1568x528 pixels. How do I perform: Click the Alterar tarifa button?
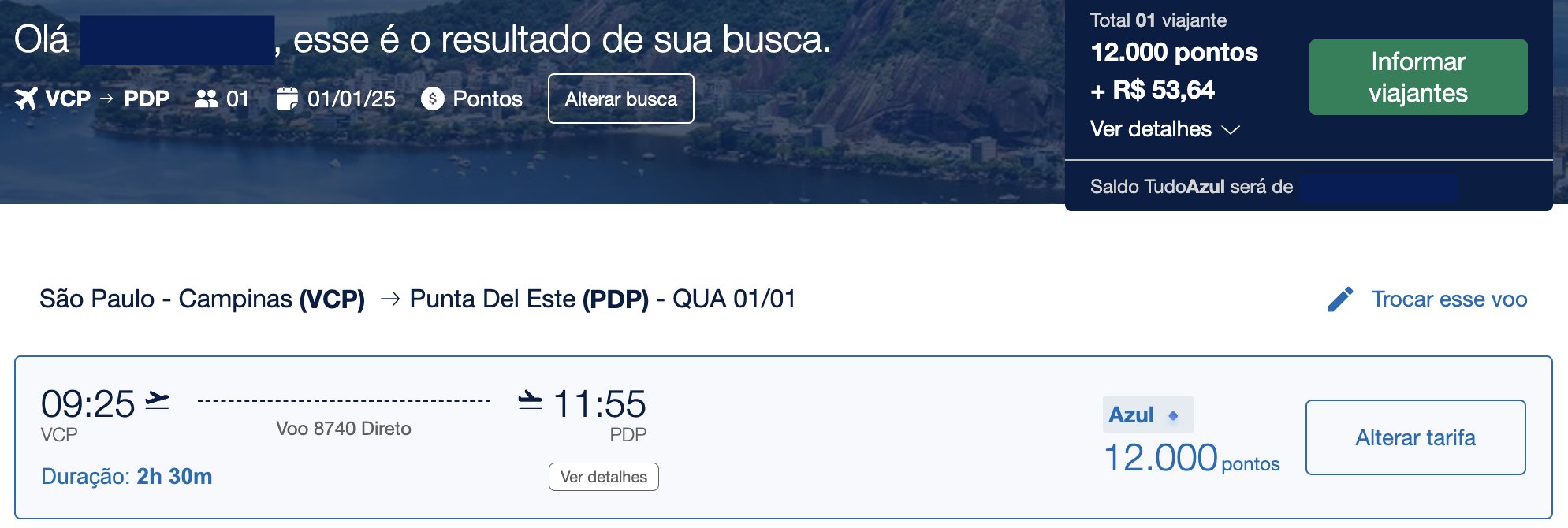(1416, 437)
